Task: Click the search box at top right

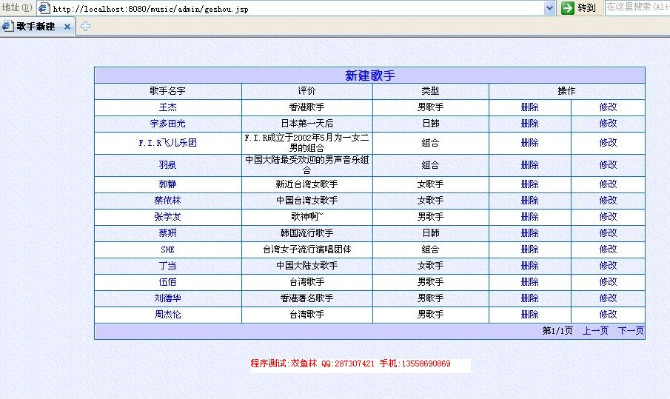Action: tap(638, 7)
